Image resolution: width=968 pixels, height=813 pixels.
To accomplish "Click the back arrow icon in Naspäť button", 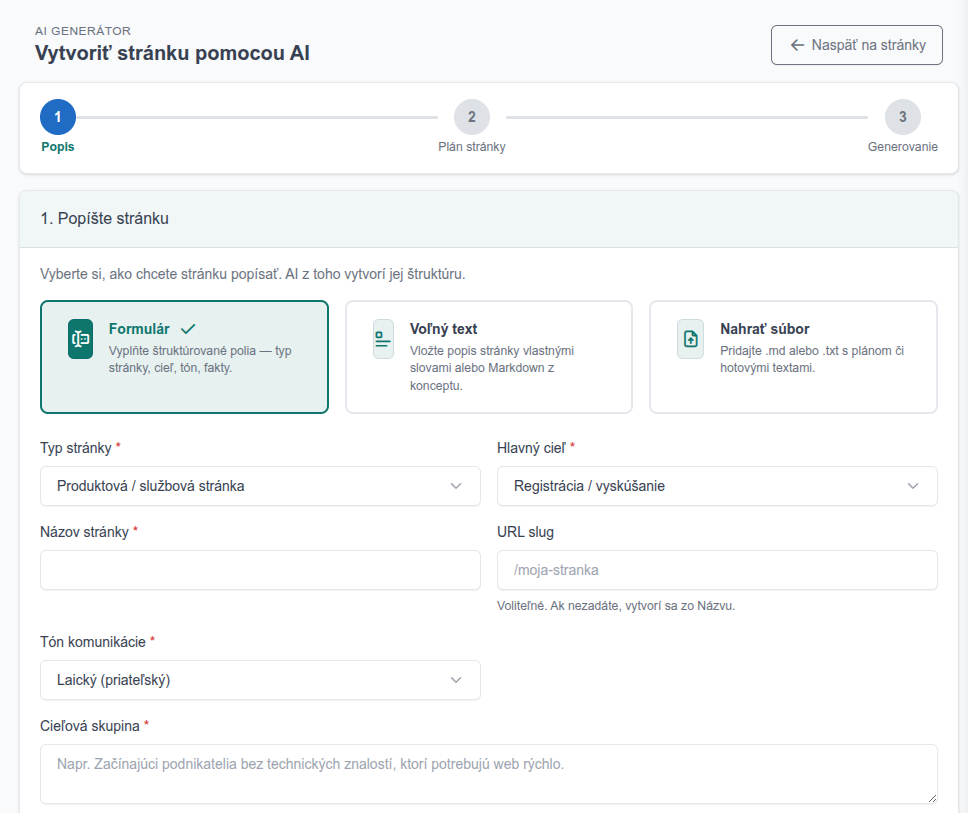I will click(798, 45).
